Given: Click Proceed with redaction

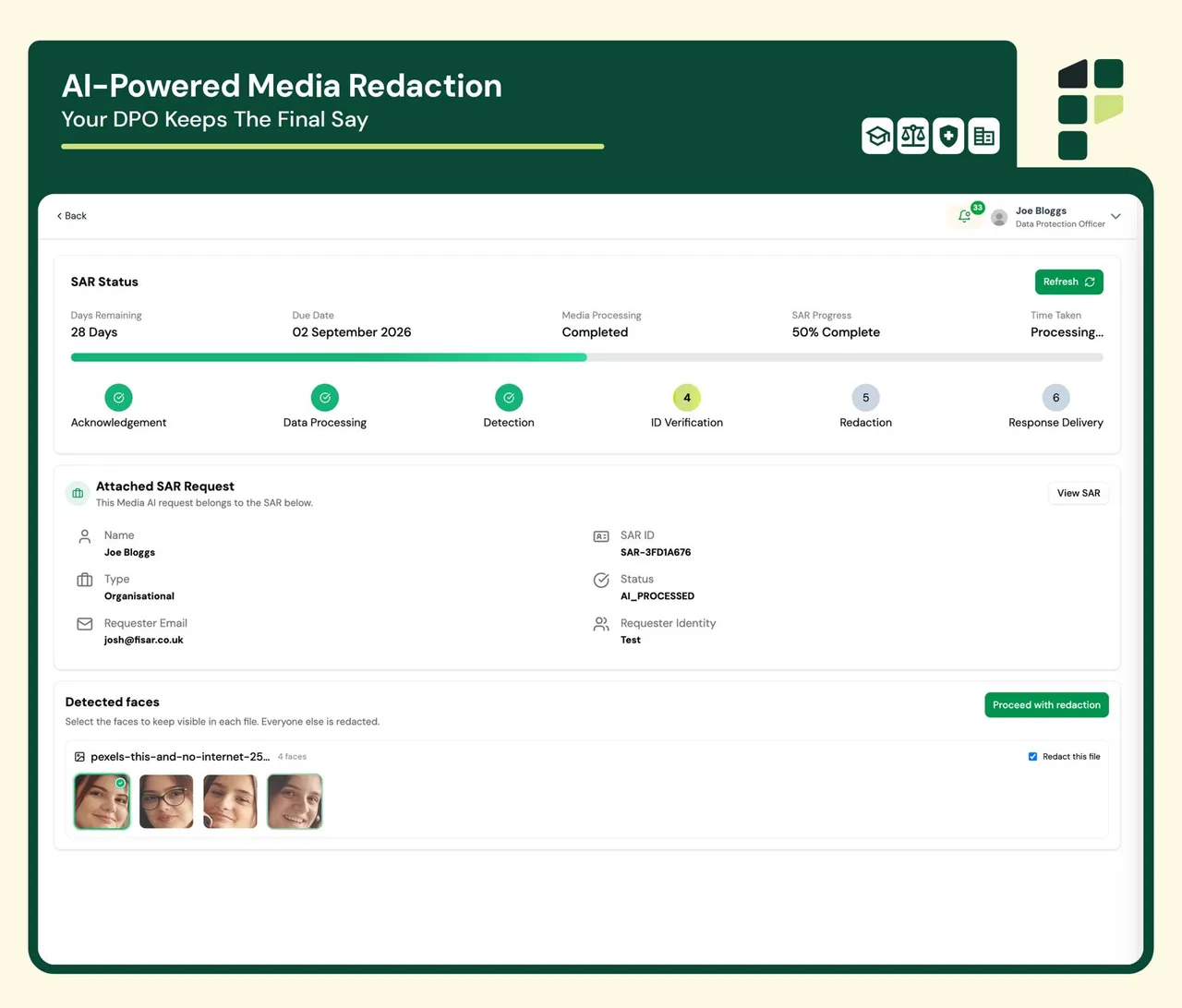Looking at the screenshot, I should pyautogui.click(x=1046, y=705).
